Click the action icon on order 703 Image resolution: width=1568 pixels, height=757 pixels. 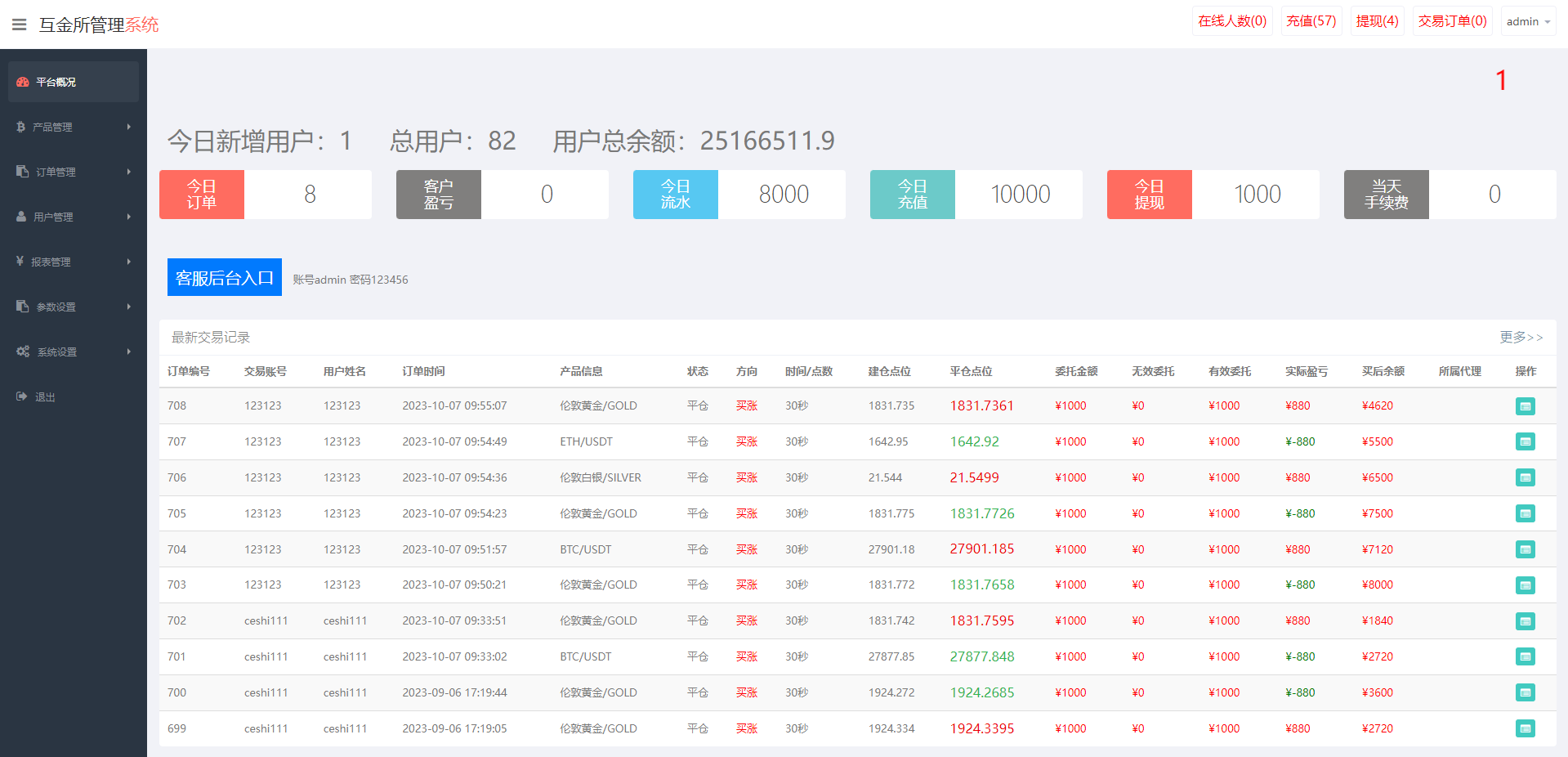click(1525, 585)
